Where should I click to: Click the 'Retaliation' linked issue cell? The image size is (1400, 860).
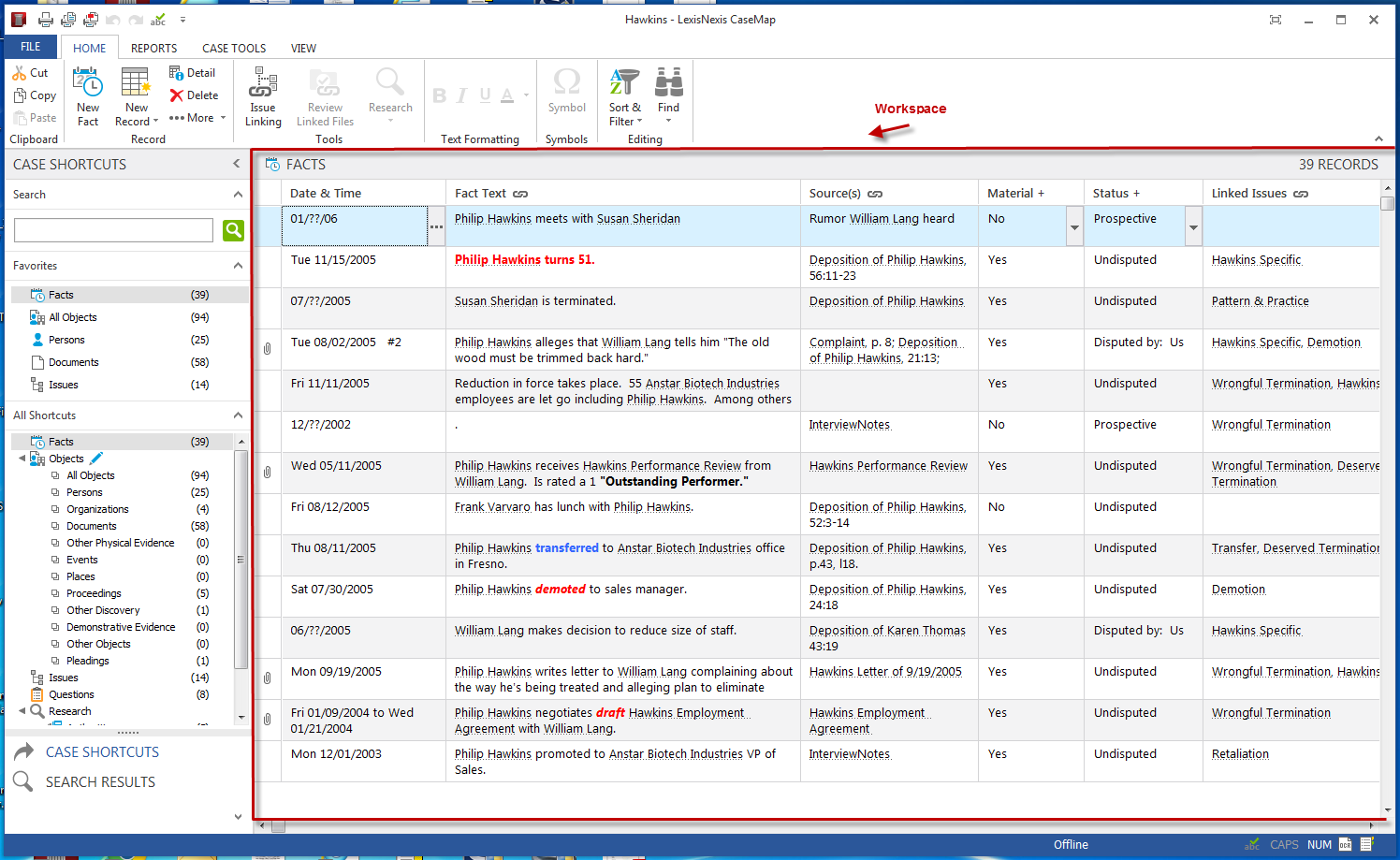tap(1291, 761)
